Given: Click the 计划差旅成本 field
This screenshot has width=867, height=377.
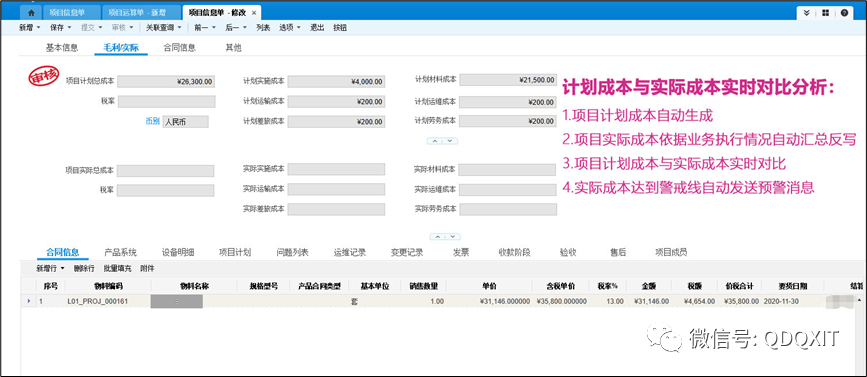Looking at the screenshot, I should coord(336,122).
